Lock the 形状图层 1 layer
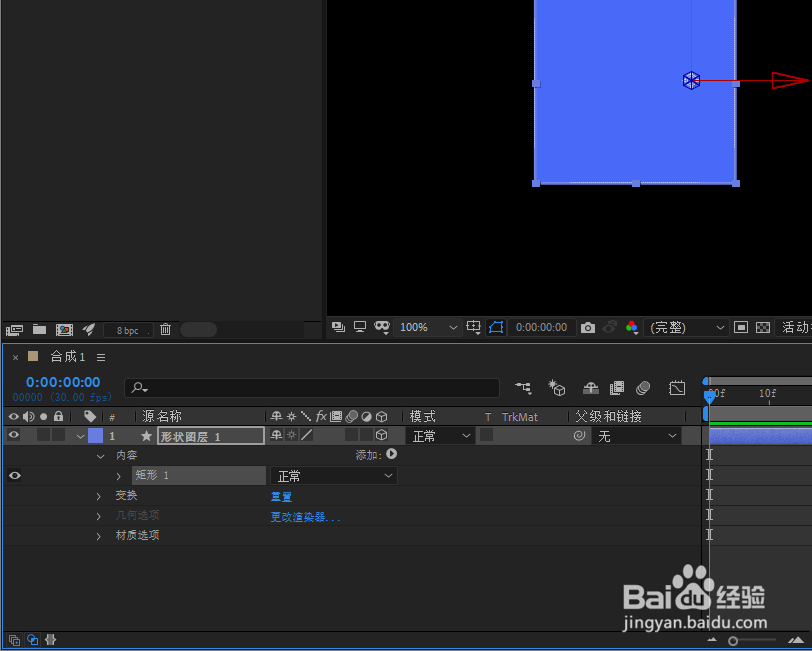Screen dimensions: 812x651 point(58,435)
